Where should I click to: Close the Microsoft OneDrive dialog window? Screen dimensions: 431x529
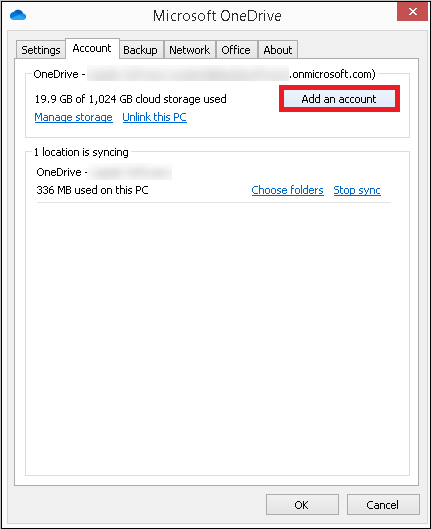pyautogui.click(x=412, y=12)
